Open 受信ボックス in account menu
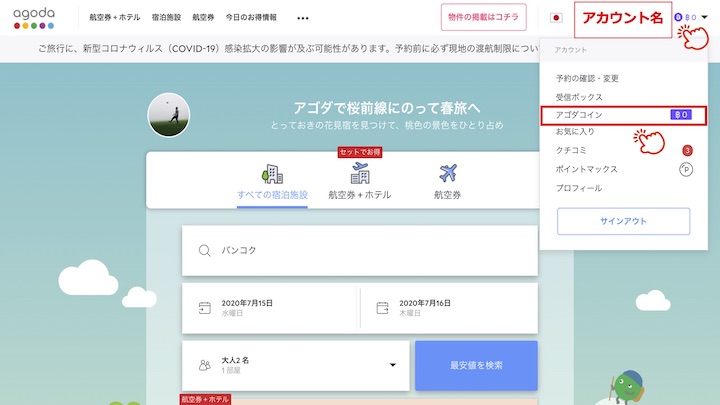 click(x=579, y=97)
